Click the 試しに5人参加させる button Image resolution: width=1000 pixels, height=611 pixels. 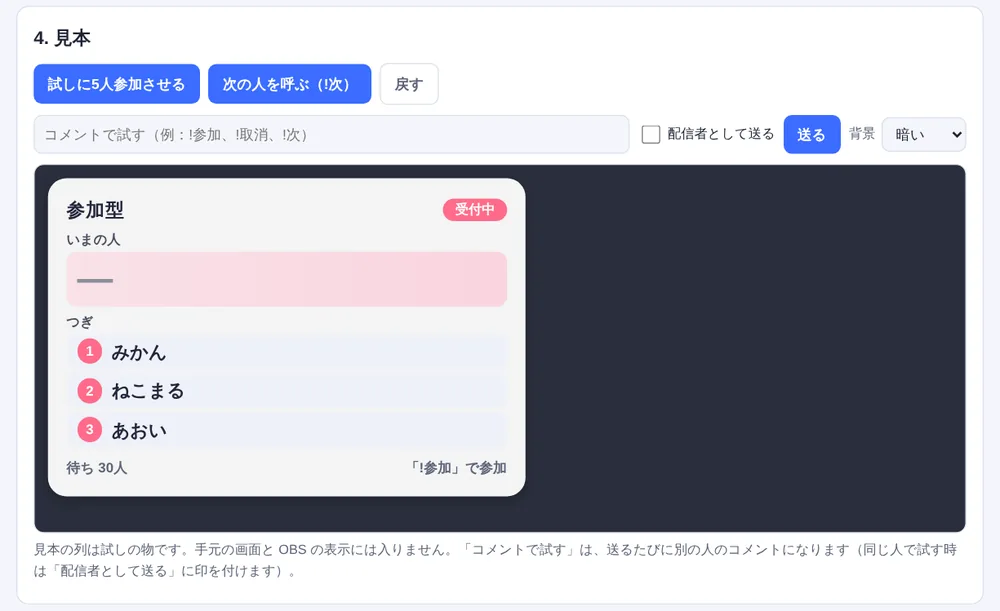tap(117, 84)
